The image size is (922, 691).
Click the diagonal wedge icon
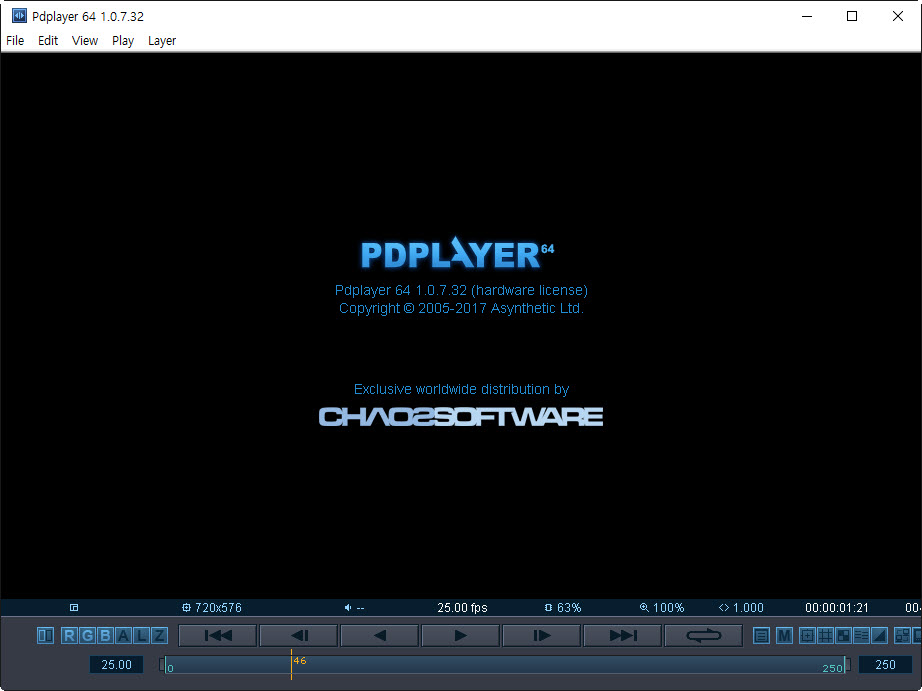point(880,636)
